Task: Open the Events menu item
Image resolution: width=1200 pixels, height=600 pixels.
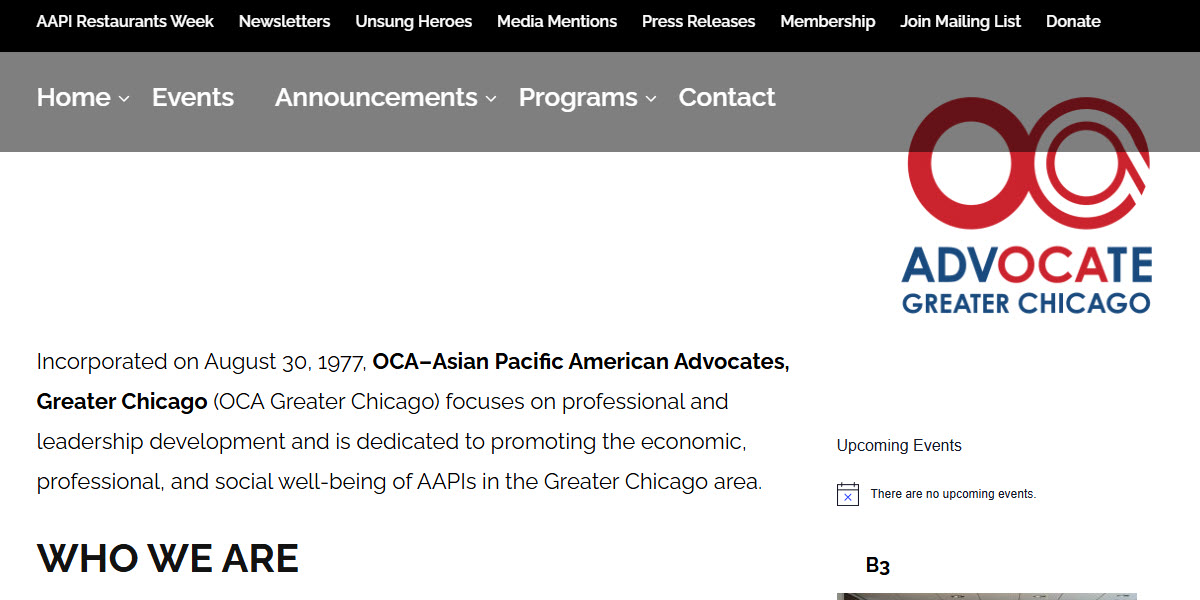Action: pyautogui.click(x=192, y=97)
